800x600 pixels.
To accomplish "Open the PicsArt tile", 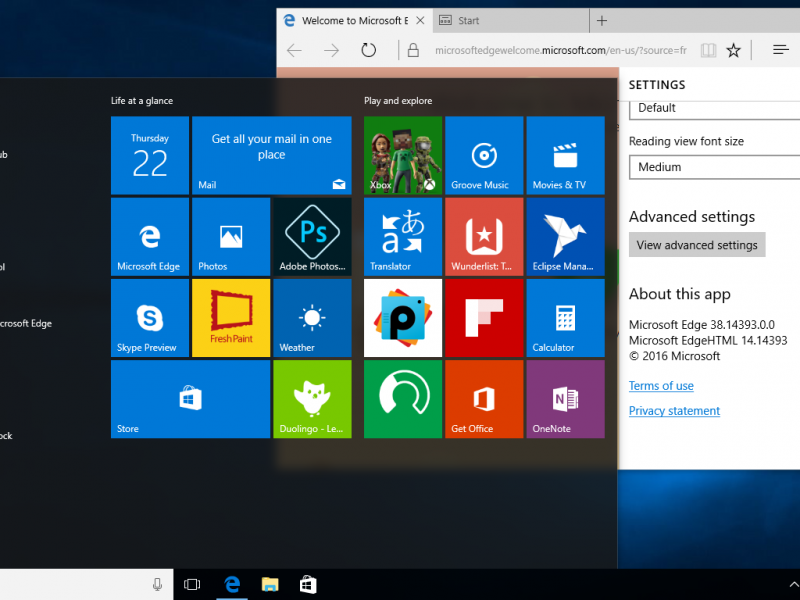I will [x=403, y=318].
